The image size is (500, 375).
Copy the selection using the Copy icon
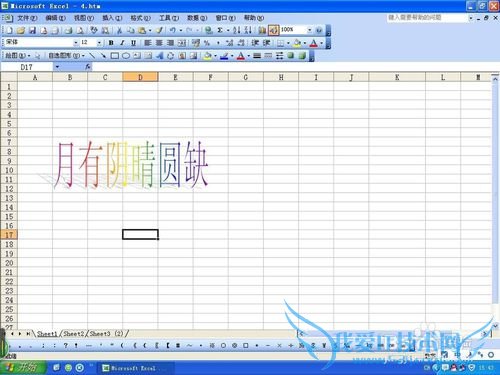pos(131,31)
